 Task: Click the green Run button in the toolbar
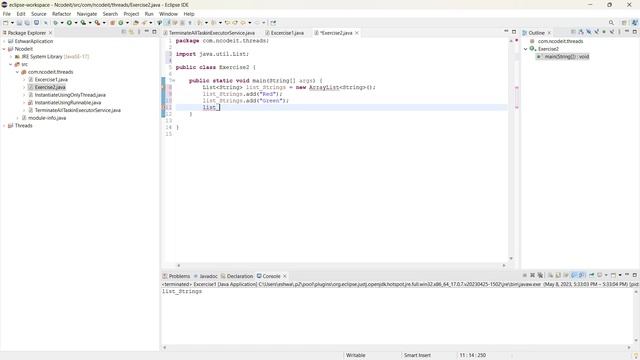[69, 23]
